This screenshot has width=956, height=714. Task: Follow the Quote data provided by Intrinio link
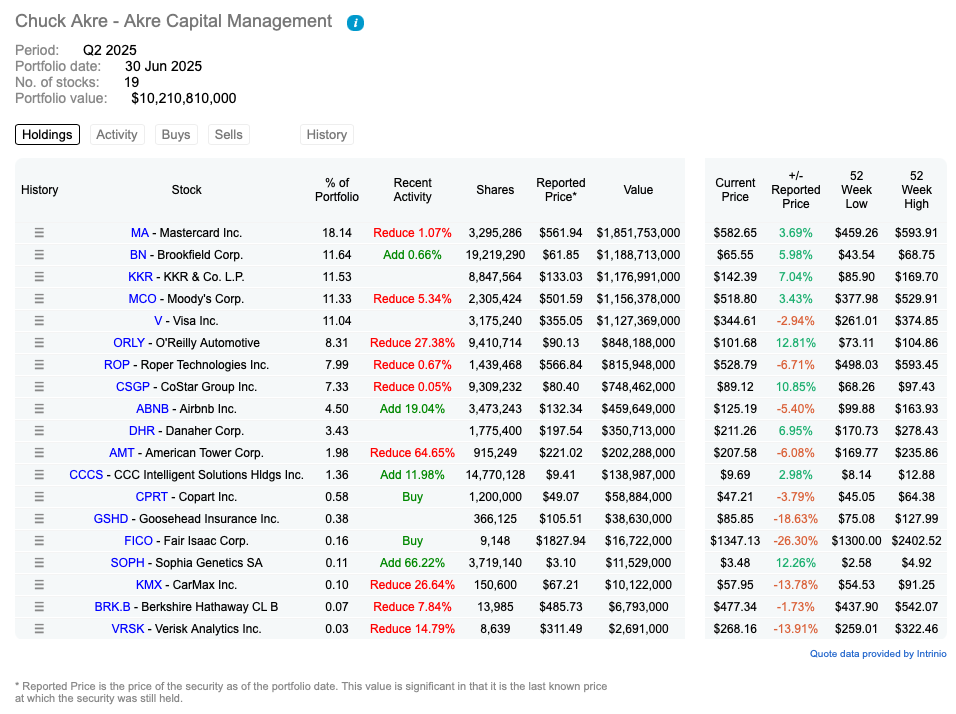(x=878, y=654)
